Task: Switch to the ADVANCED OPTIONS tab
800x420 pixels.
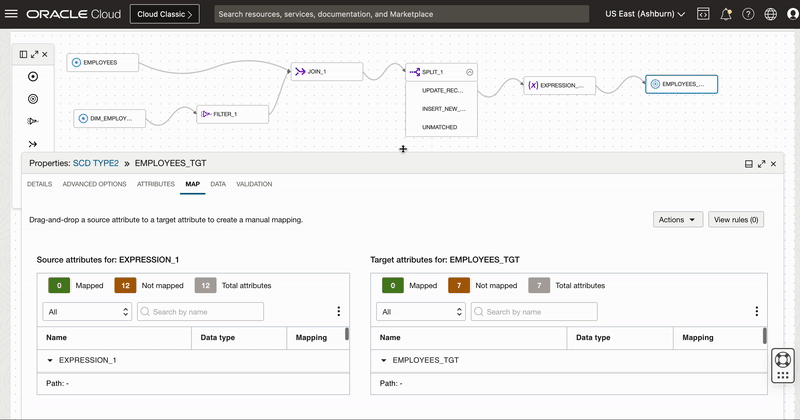Action: [94, 184]
